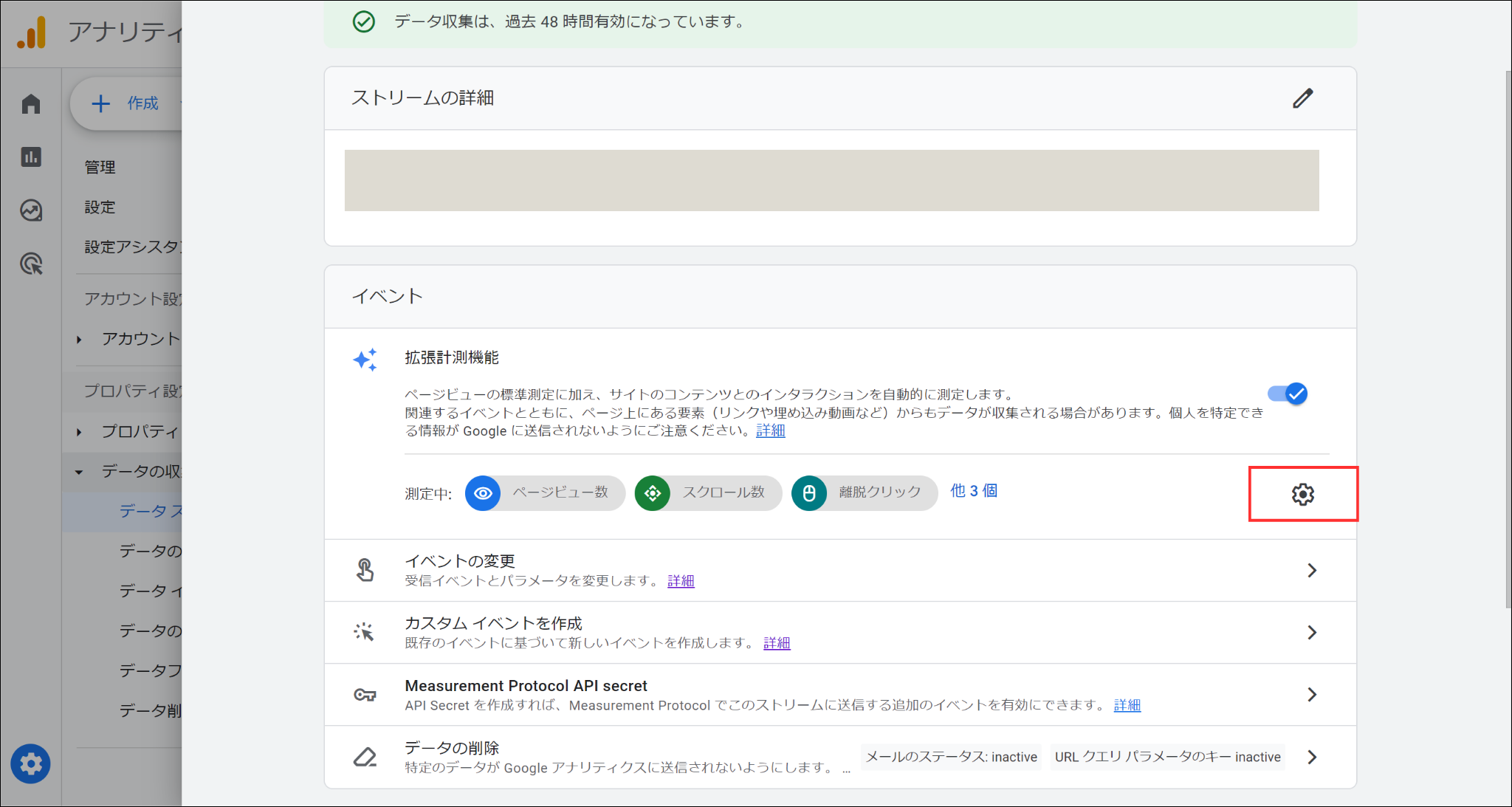Click the ストリームの詳細 heading

(x=422, y=98)
